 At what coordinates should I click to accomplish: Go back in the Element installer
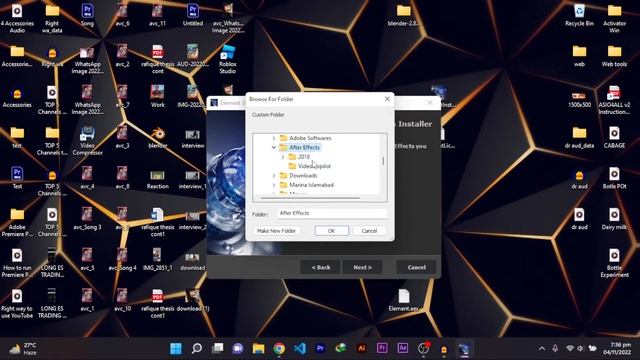pyautogui.click(x=320, y=267)
